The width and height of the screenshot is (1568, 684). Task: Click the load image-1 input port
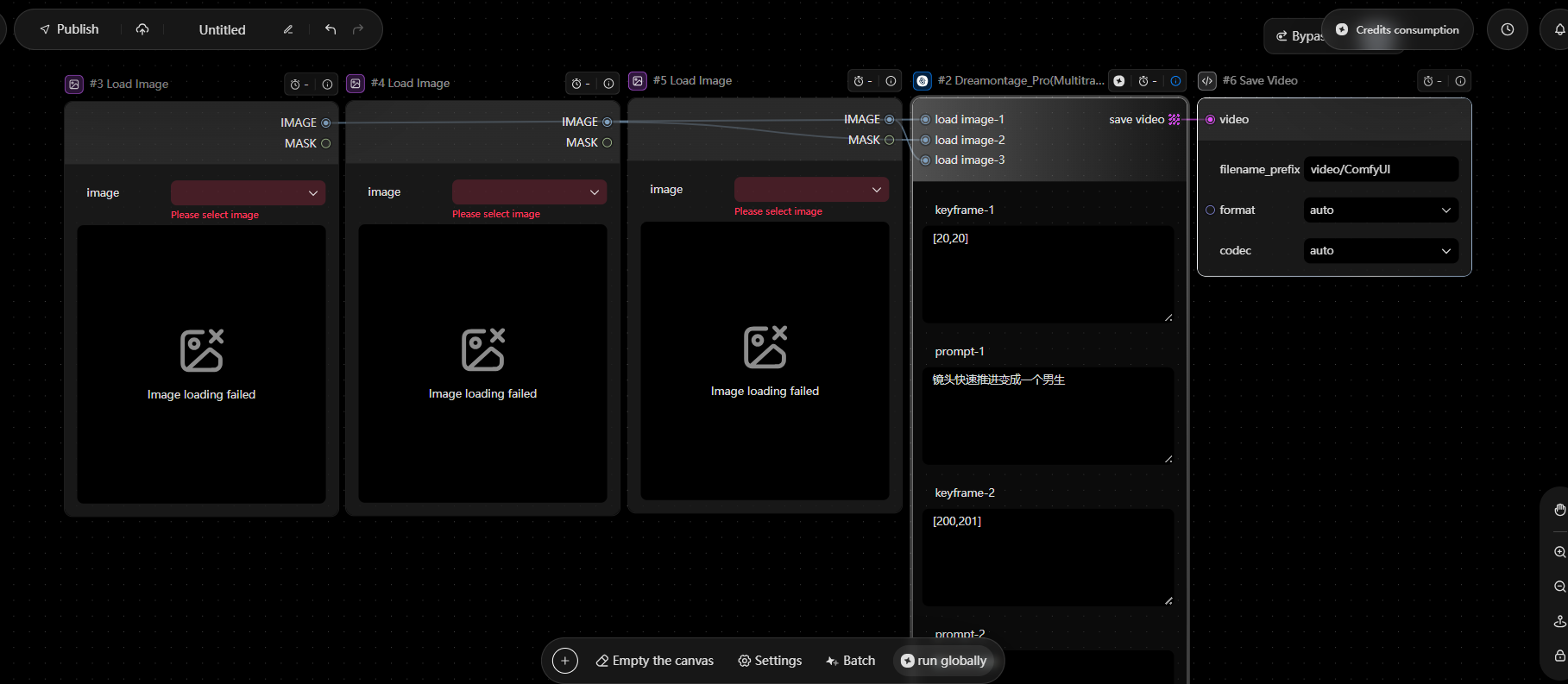click(926, 119)
